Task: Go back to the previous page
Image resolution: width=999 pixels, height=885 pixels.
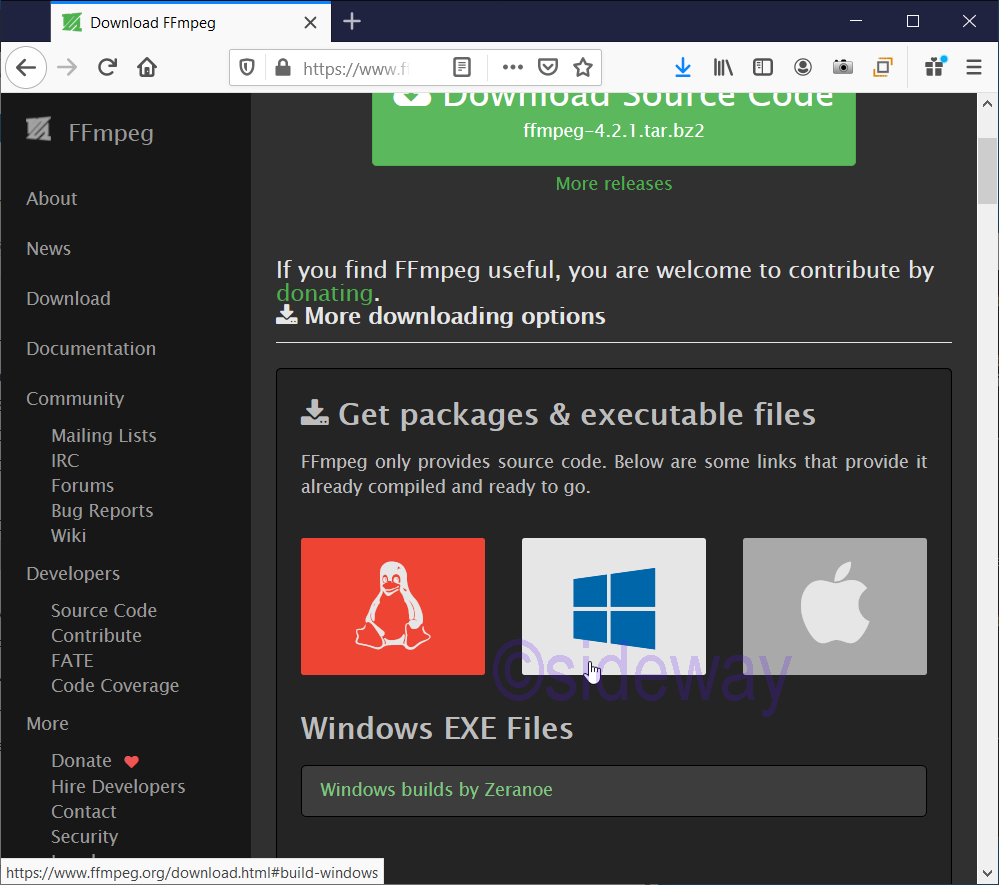Action: pos(26,68)
